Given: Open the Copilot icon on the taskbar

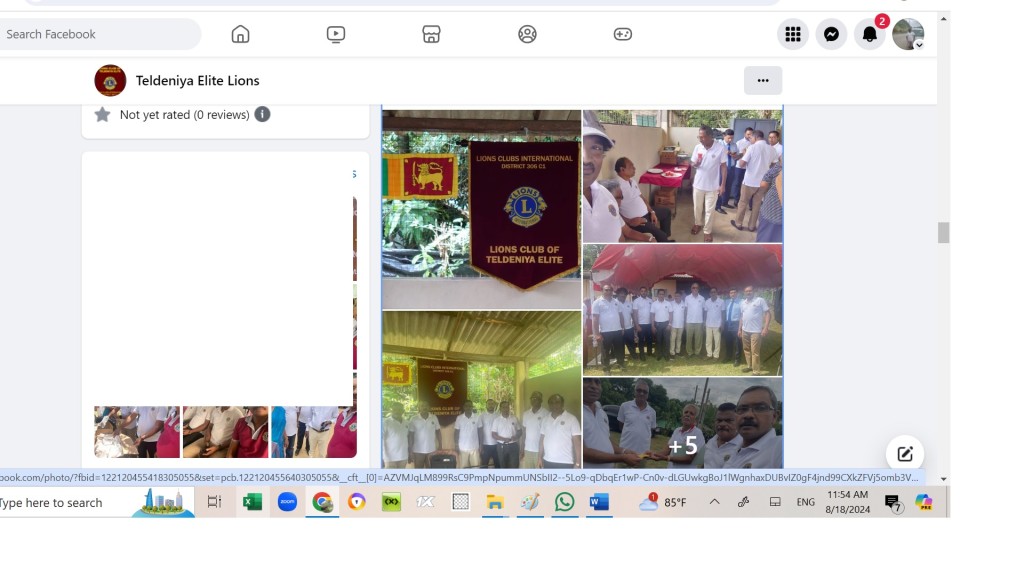Looking at the screenshot, I should (923, 502).
